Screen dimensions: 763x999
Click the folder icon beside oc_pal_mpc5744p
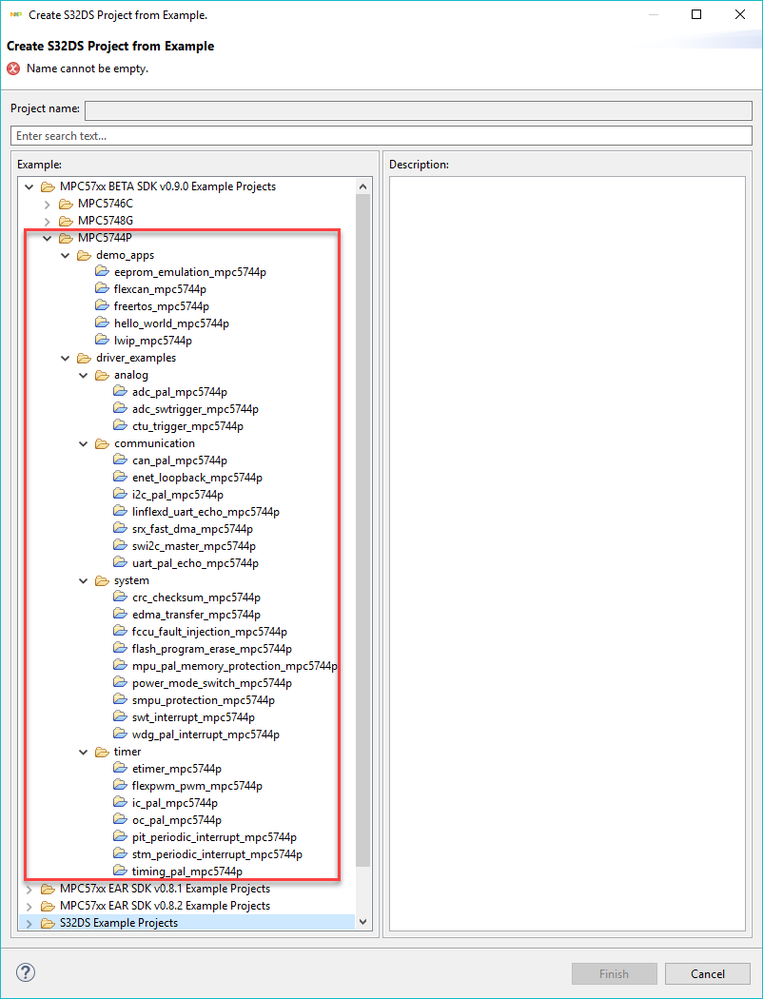click(x=120, y=820)
